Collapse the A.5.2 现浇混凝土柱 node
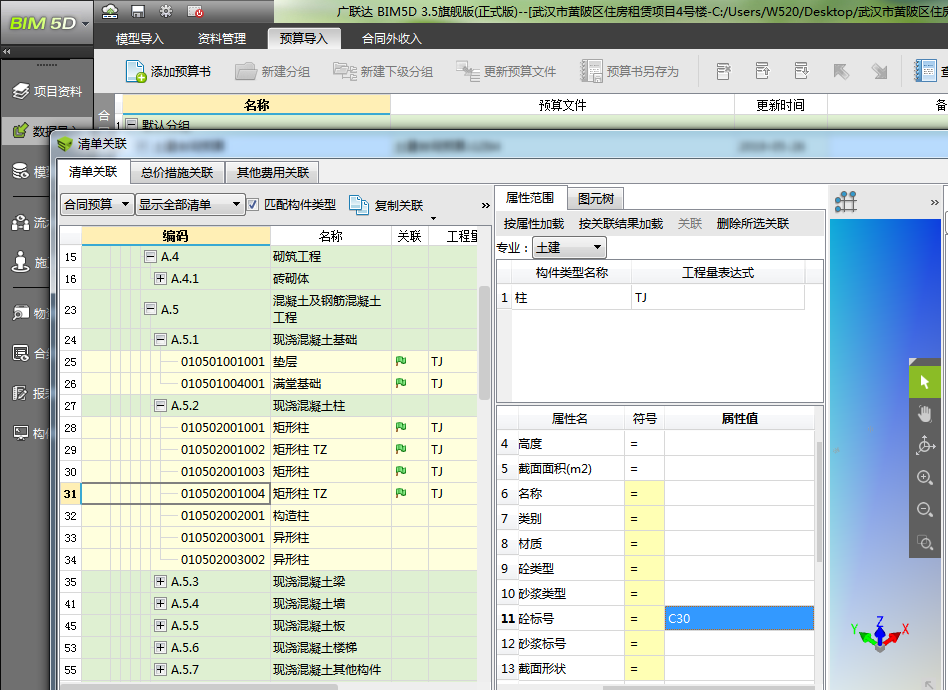The width and height of the screenshot is (948, 690). 160,406
